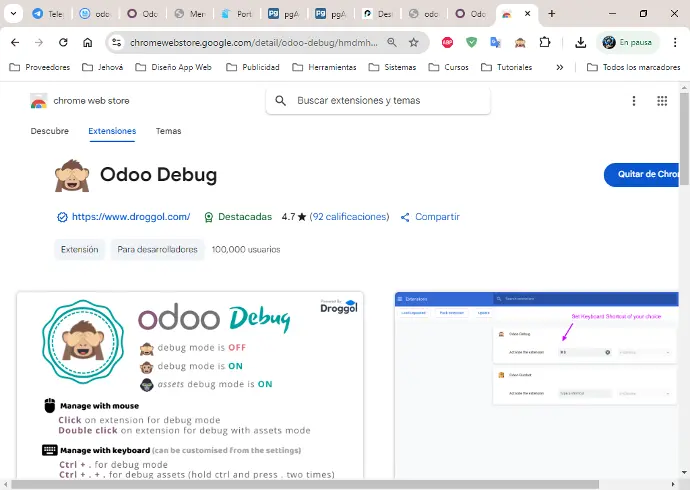
Task: Open the Chrome Web Store options menu
Action: [634, 101]
